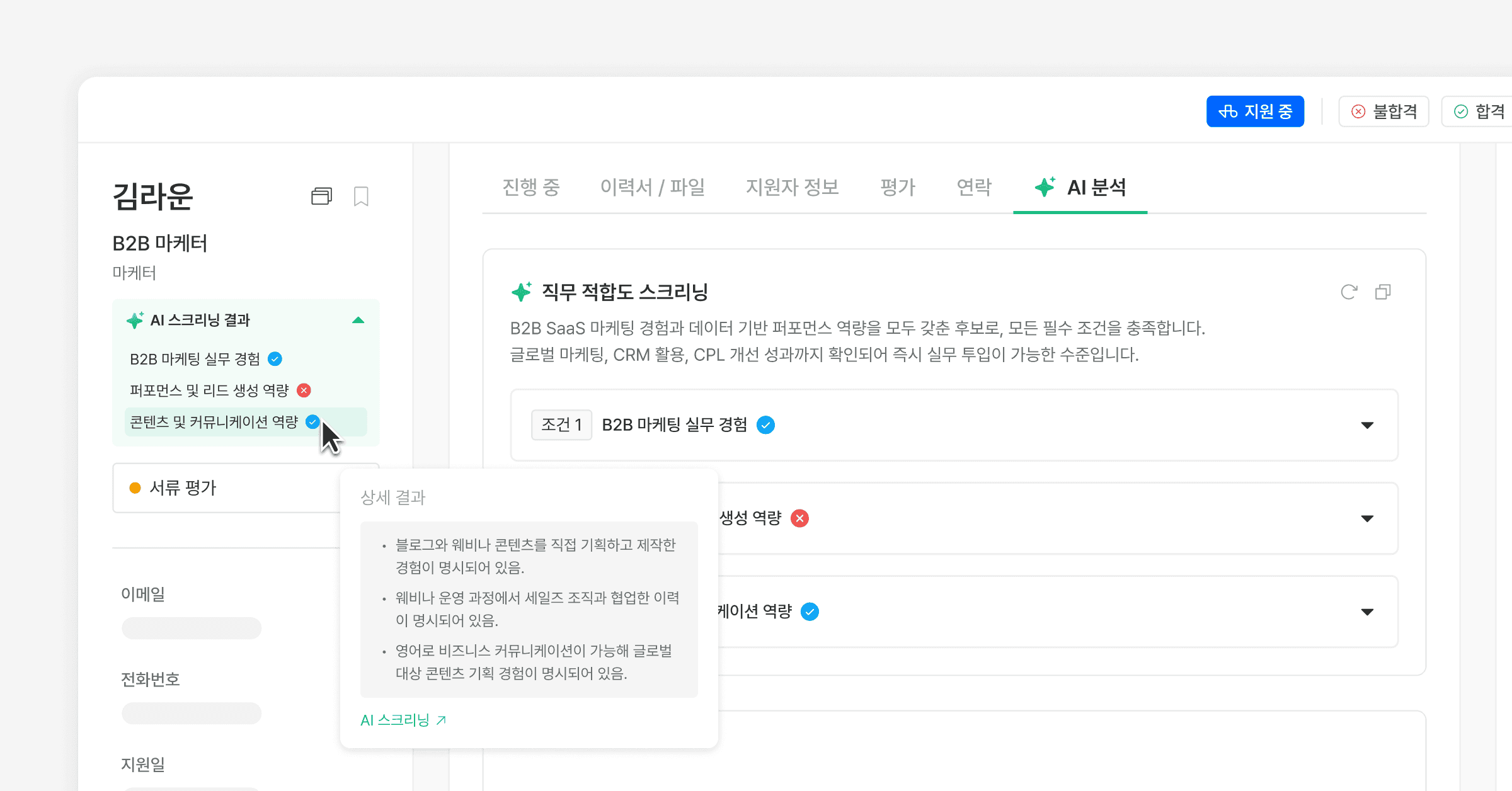
Task: Click the check badge beside 조건 1
Action: pos(765,425)
